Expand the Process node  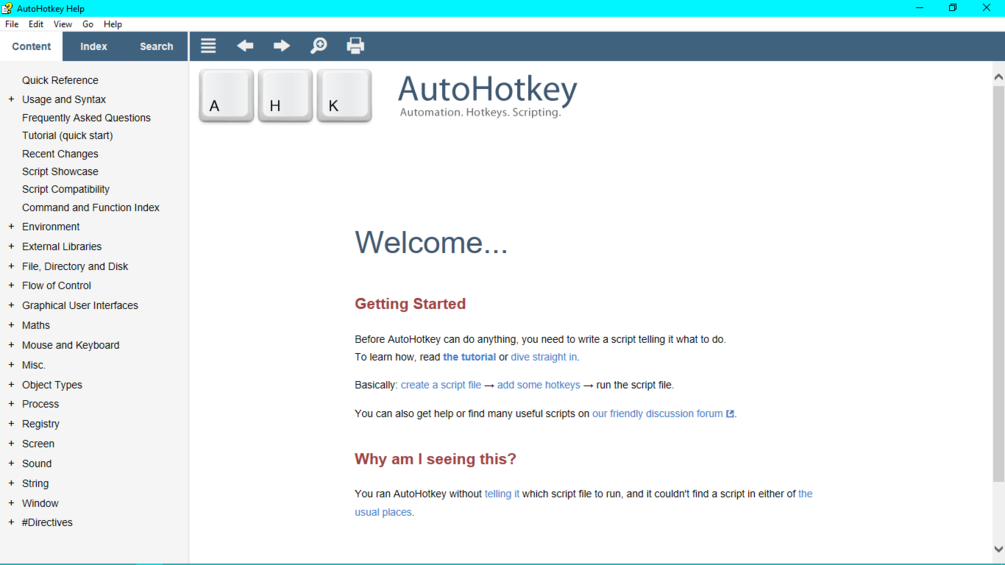(11, 404)
